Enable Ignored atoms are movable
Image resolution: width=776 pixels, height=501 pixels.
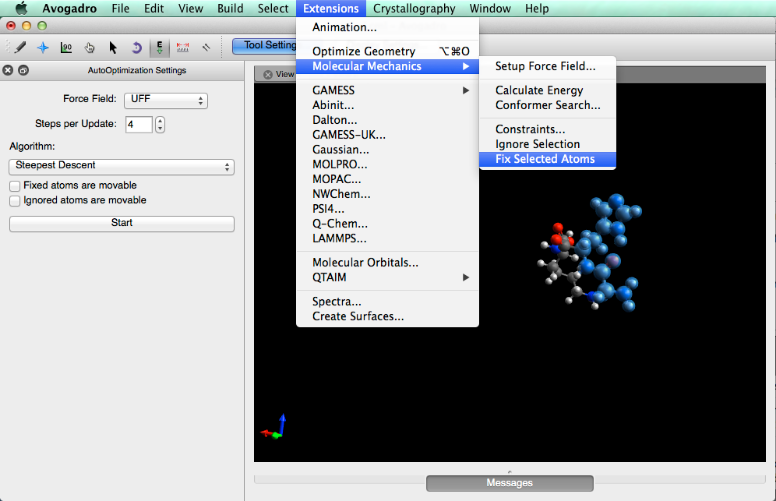15,200
